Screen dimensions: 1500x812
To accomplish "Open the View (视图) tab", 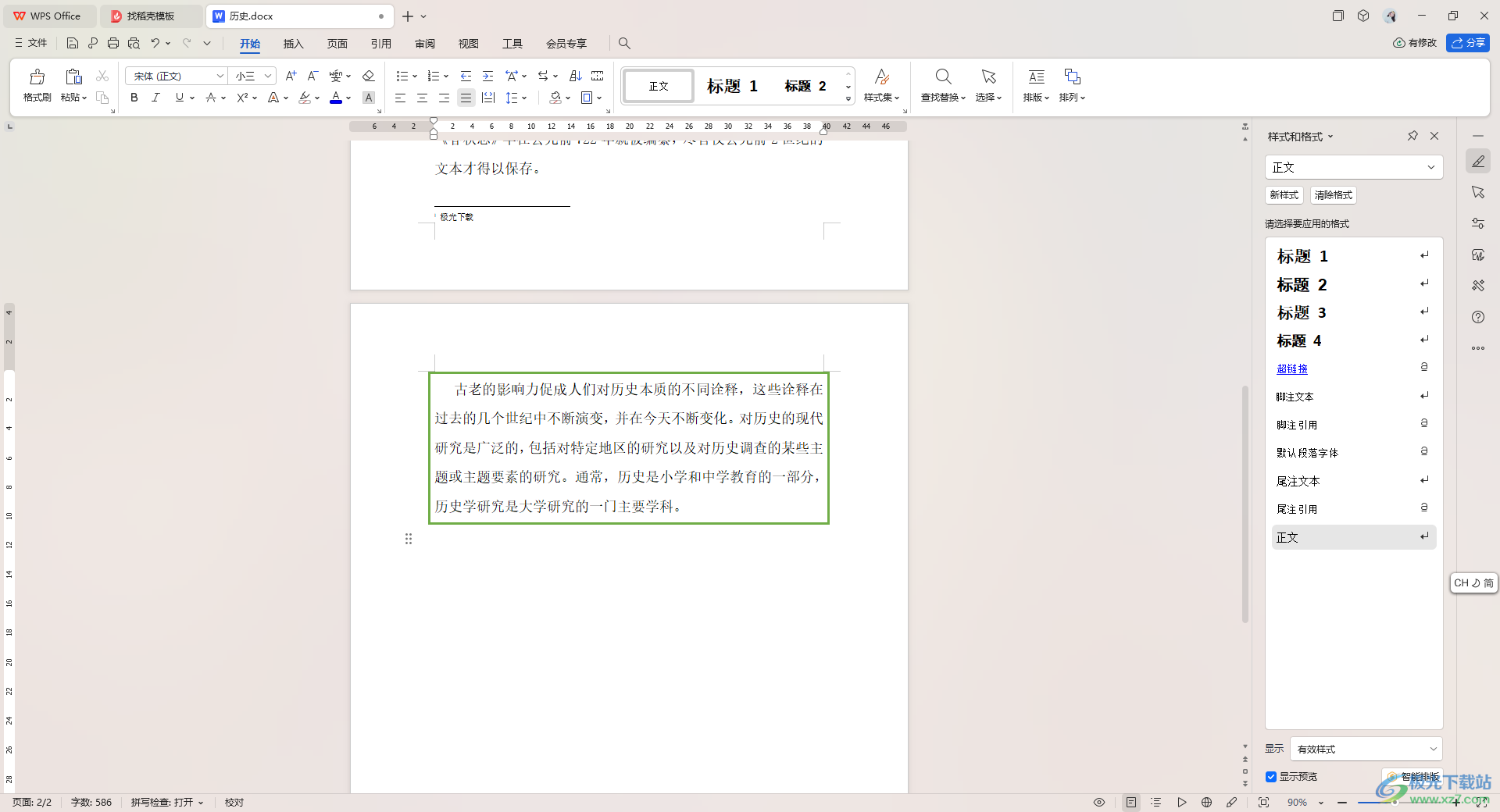I will coord(468,43).
